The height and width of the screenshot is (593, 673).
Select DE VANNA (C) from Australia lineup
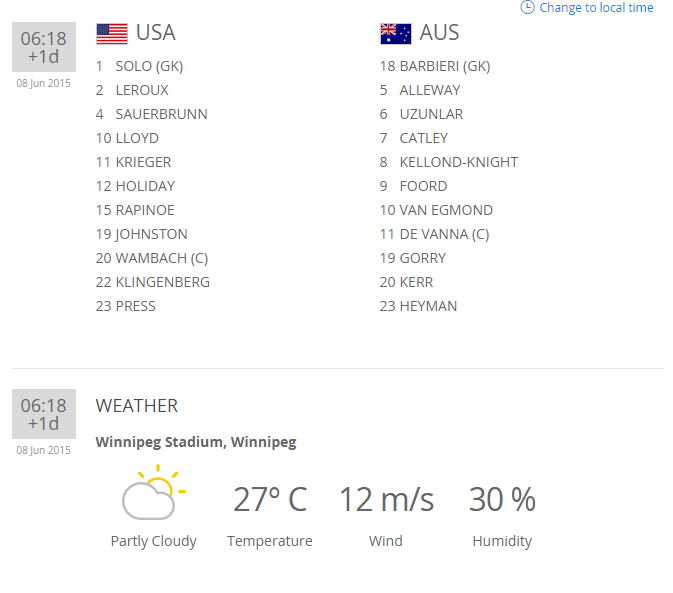(x=444, y=234)
